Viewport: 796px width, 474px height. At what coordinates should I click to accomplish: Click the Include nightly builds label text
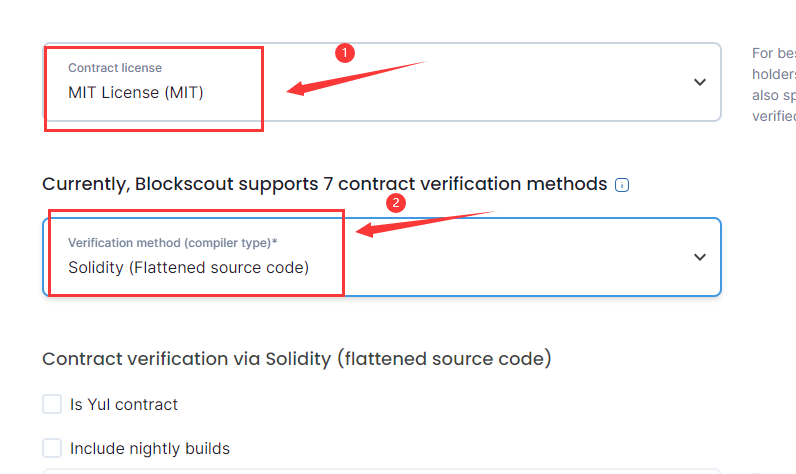tap(150, 449)
